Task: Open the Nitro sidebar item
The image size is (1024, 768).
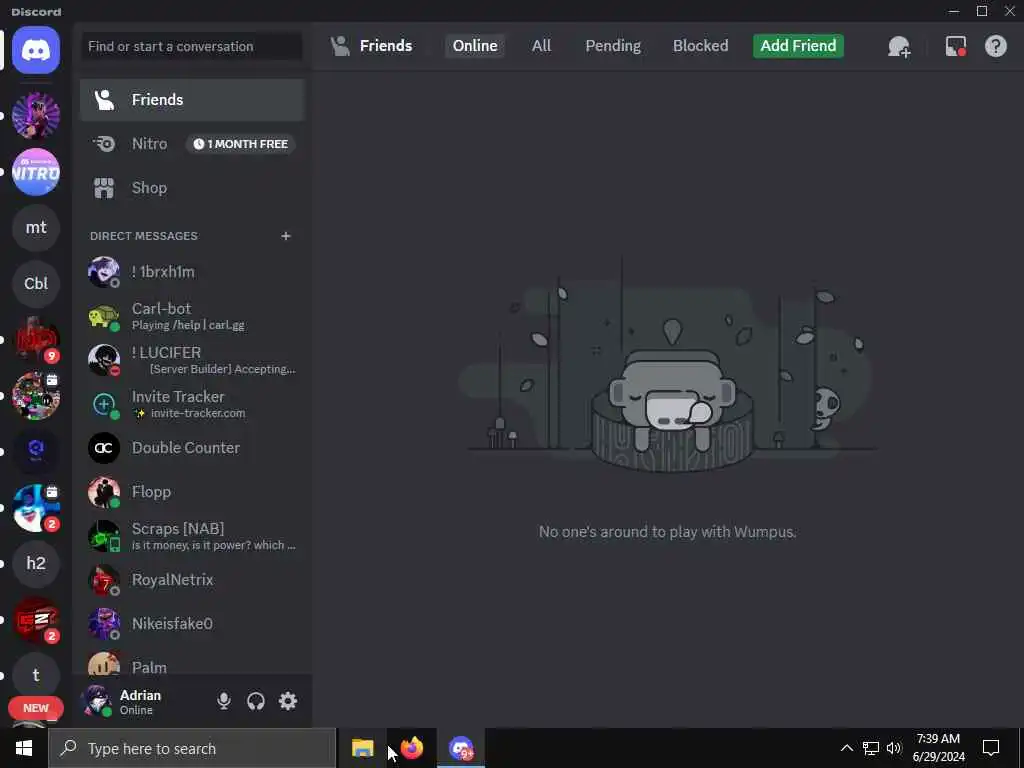Action: [x=192, y=144]
